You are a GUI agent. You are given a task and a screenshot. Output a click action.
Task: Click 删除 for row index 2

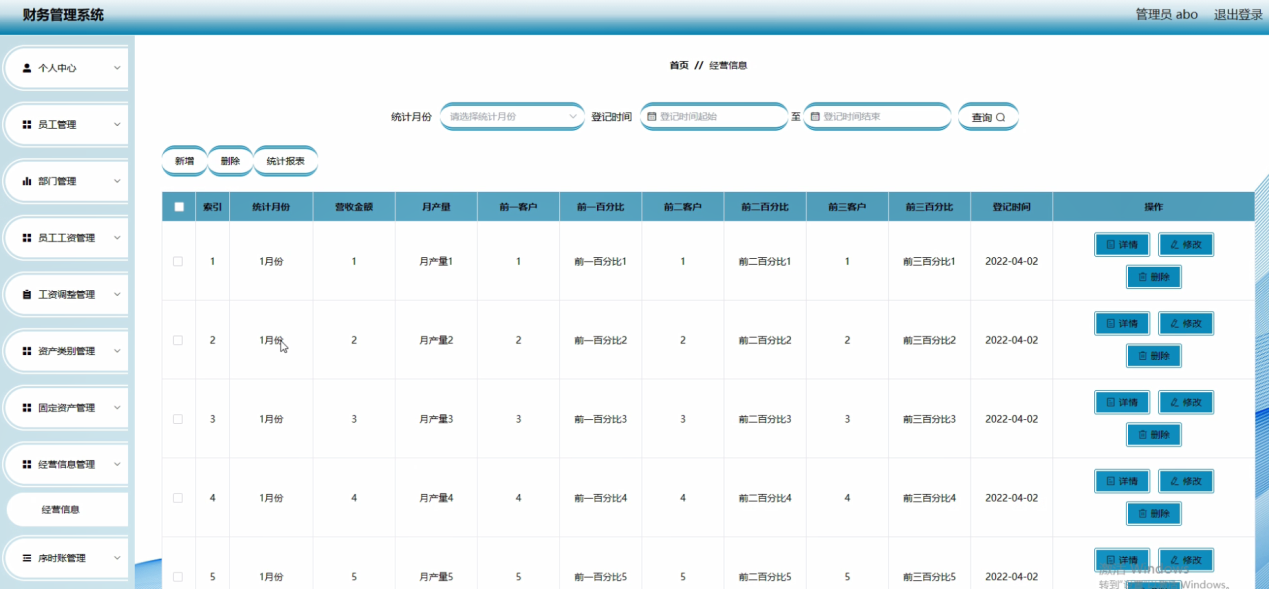pyautogui.click(x=1154, y=356)
